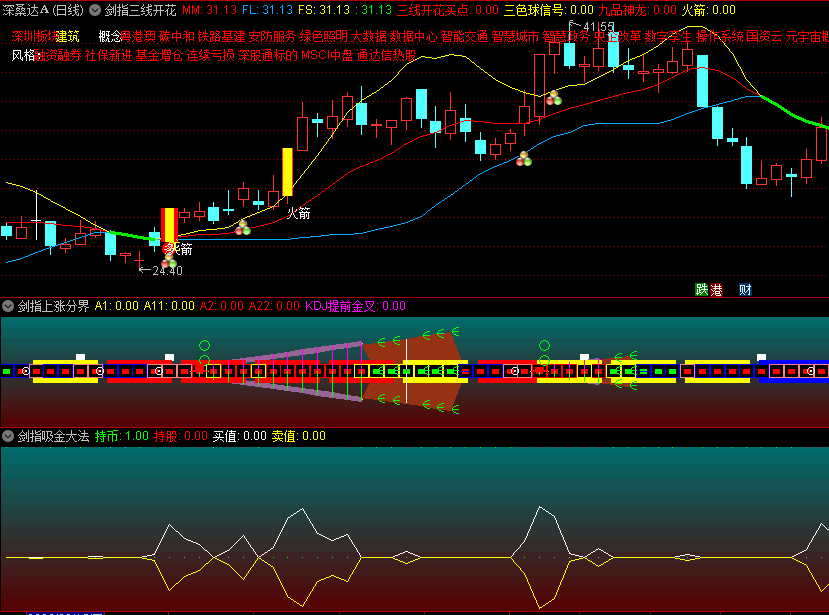Image resolution: width=829 pixels, height=615 pixels.
Task: Open the 剑指三线开花 indicator dropdown circle
Action: (95, 10)
